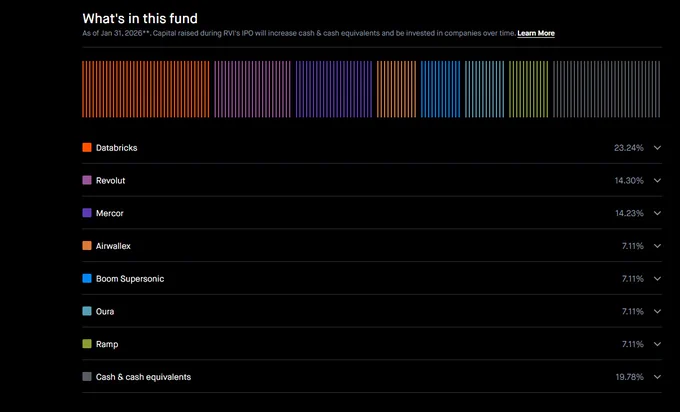Expand the Ramp row chevron
Screen dimensions: 680x412
657,344
